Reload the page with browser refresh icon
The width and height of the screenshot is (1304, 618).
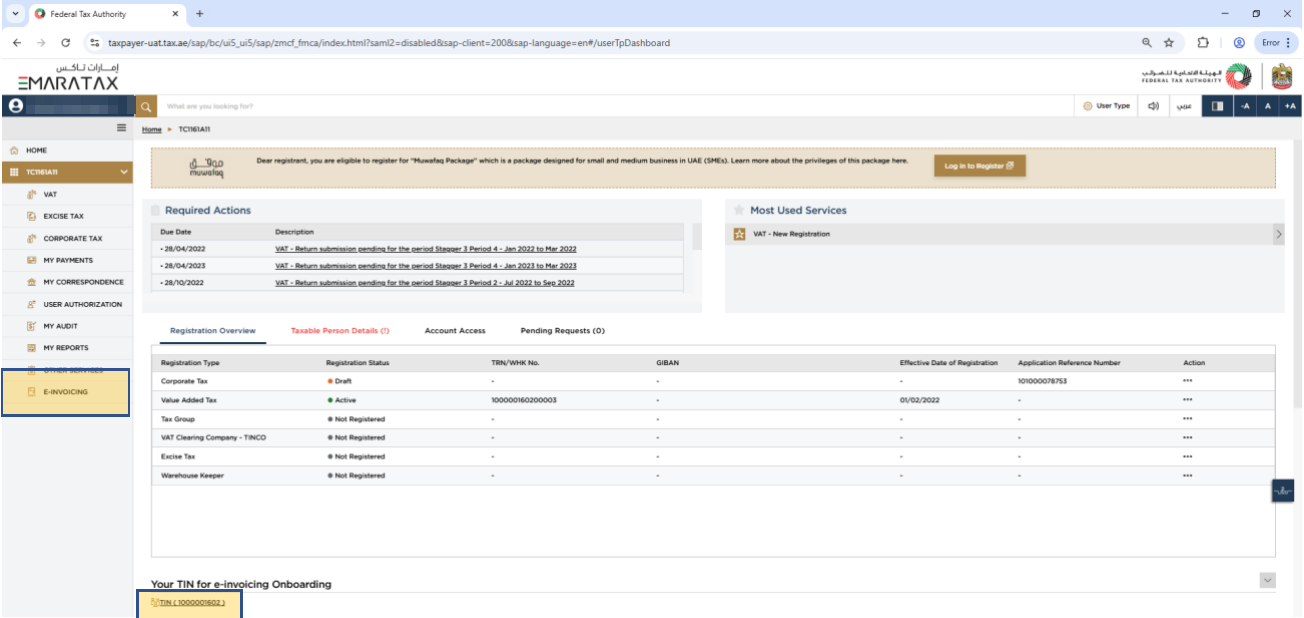66,43
